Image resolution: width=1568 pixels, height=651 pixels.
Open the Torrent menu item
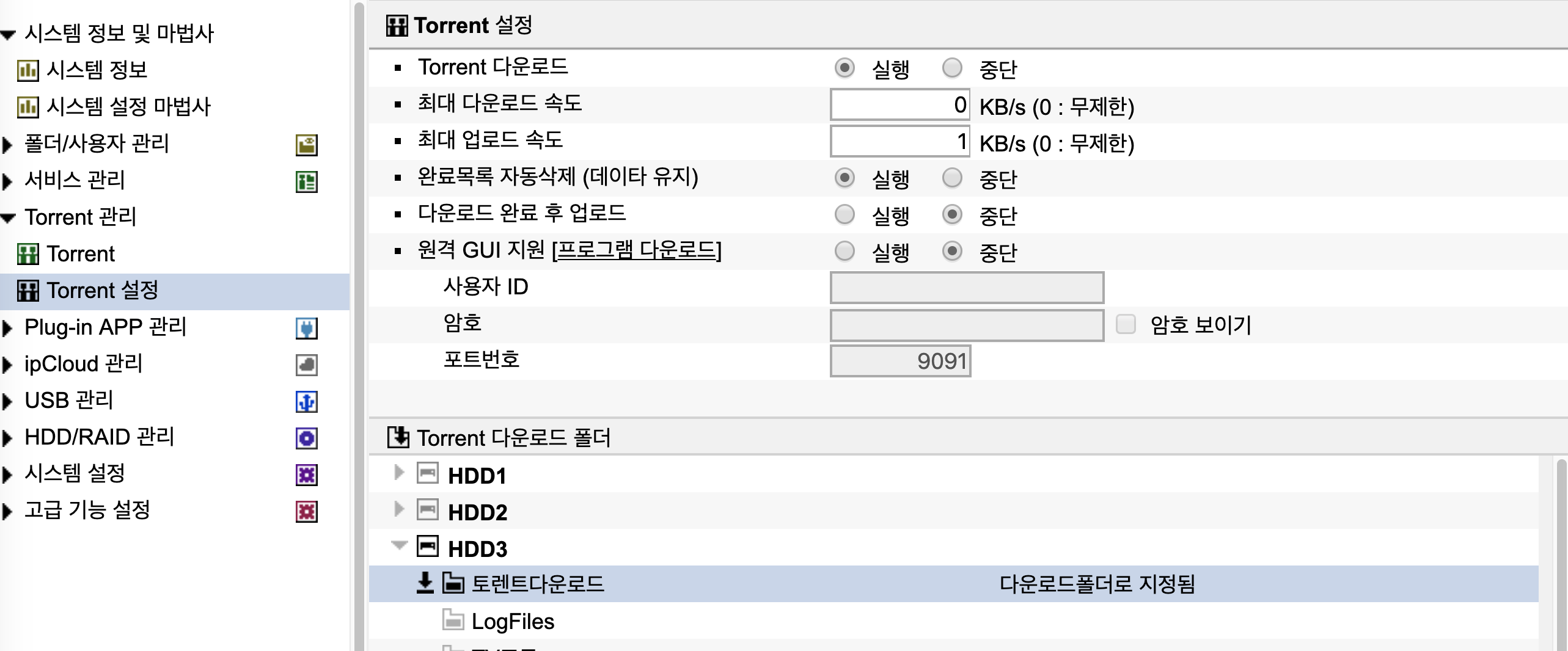[x=81, y=254]
